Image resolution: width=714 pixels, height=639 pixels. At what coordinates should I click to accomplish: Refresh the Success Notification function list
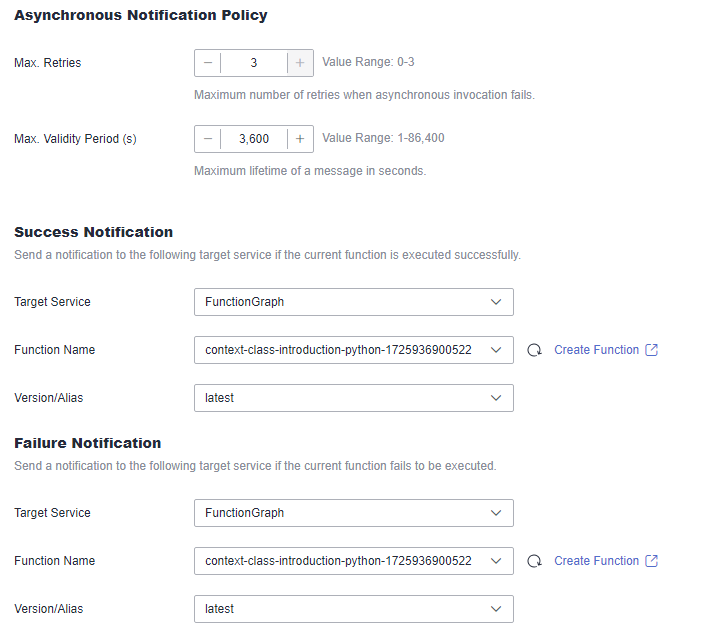click(534, 350)
